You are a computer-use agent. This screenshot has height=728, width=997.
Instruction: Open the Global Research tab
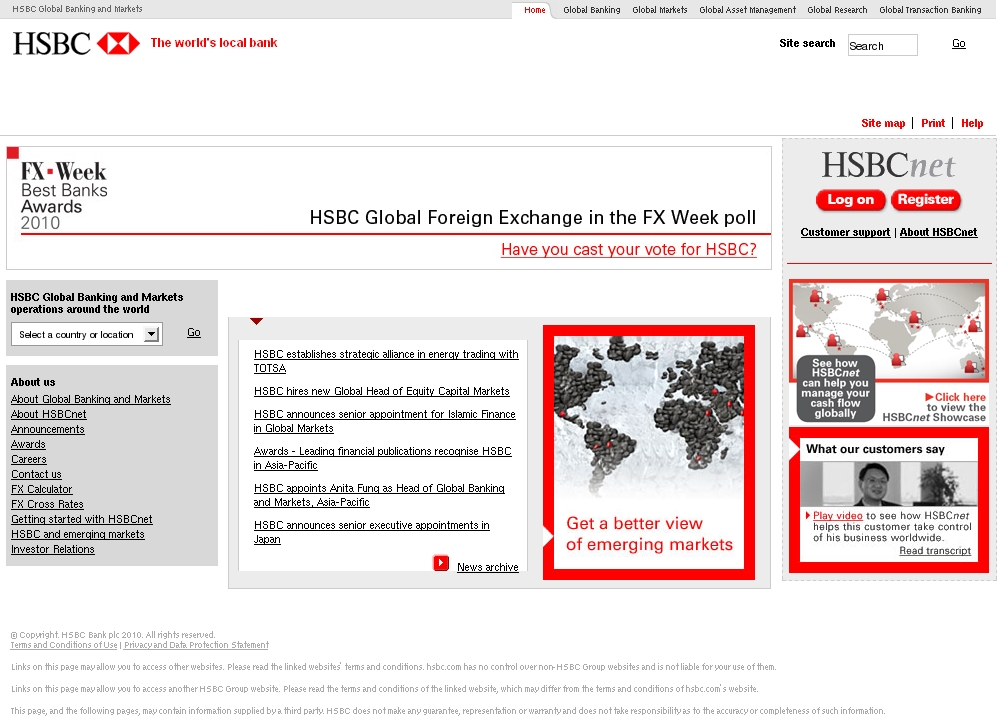tap(837, 10)
